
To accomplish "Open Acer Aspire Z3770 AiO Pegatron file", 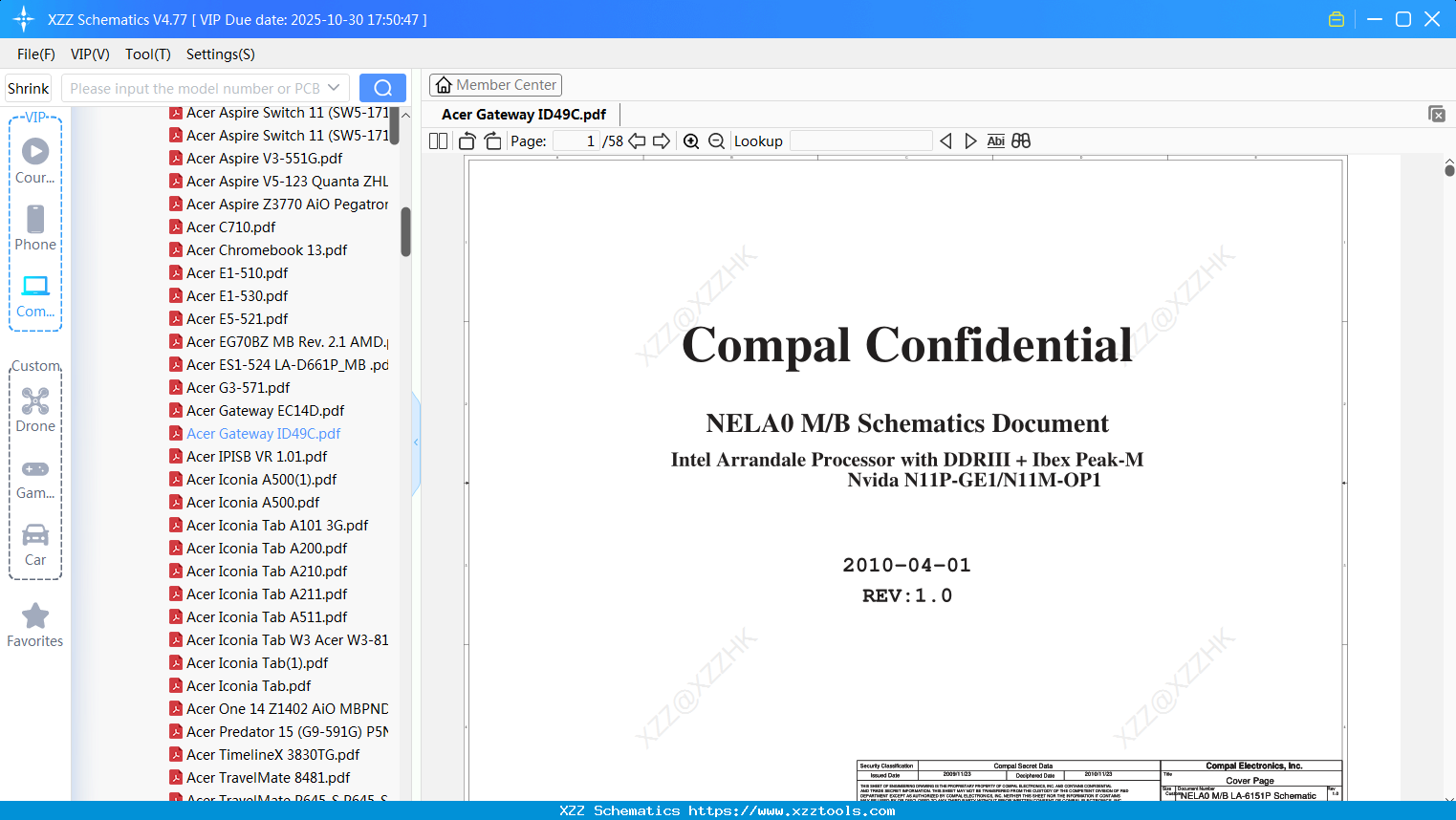I will click(x=278, y=205).
